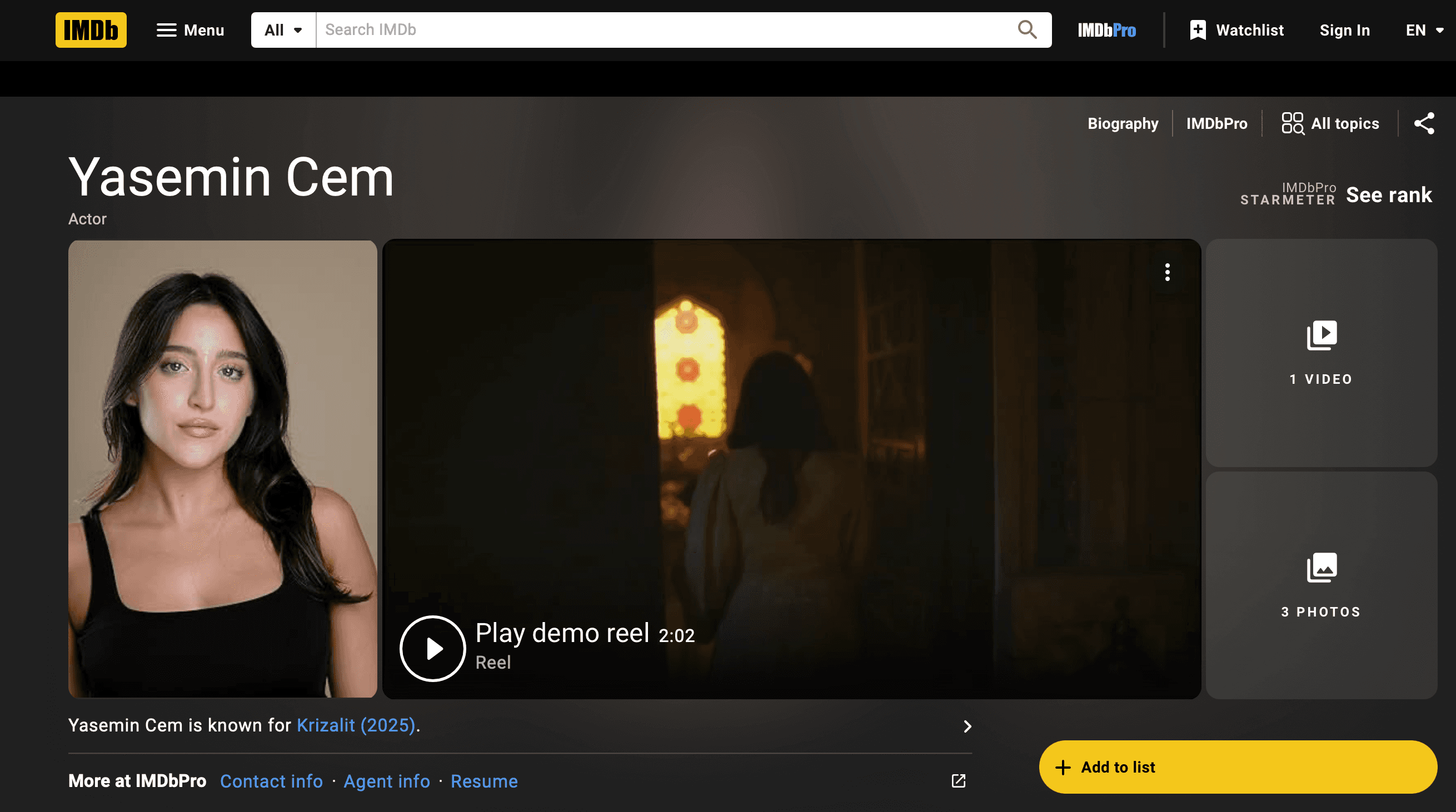Open the 3 Photos gallery tile

click(x=1321, y=585)
